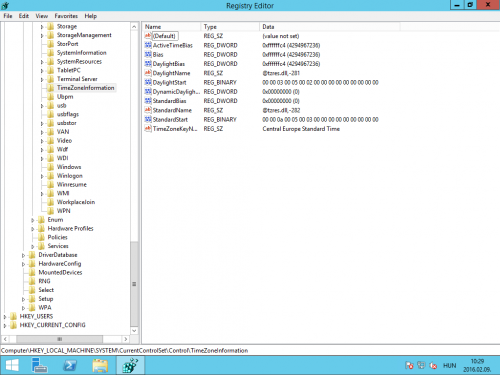Screen dimensions: 500x375
Task: Click the DynamicDaylight value icon
Action: click(148, 91)
